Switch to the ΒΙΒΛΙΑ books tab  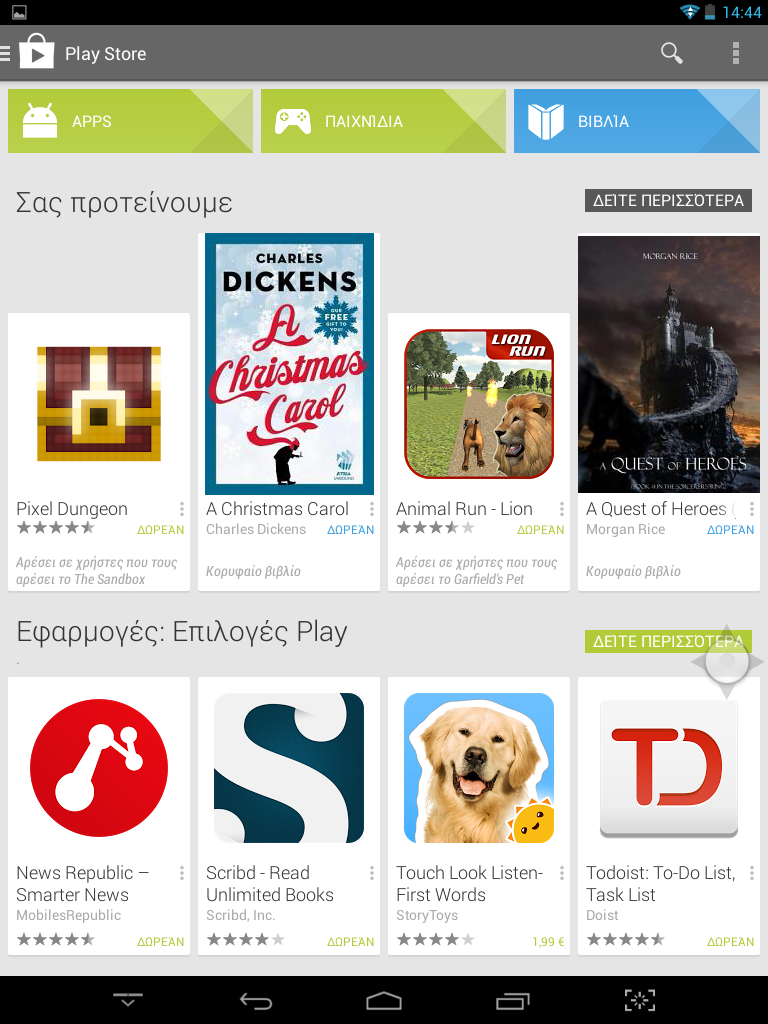click(637, 121)
